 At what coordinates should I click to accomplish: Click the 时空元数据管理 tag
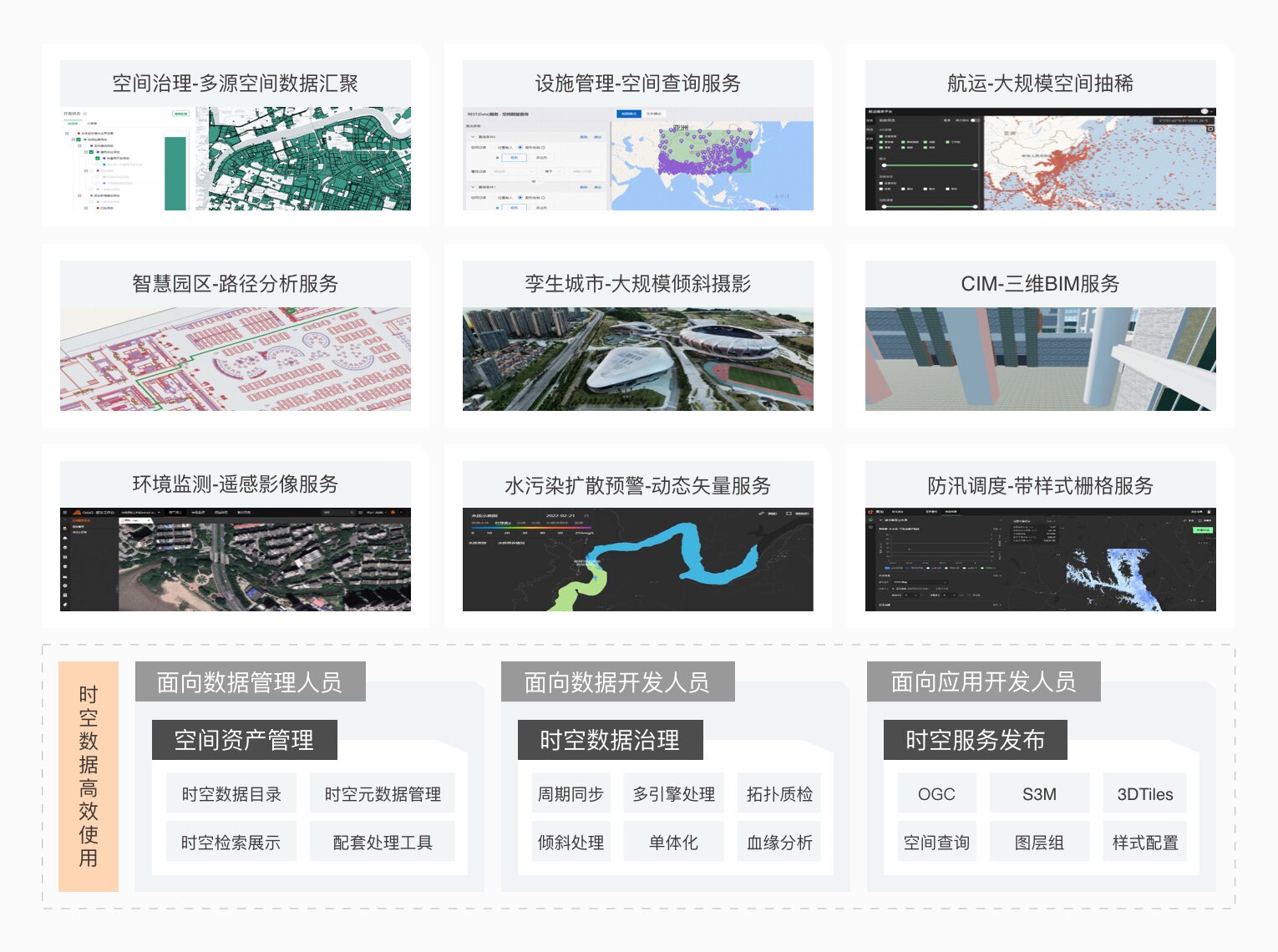pyautogui.click(x=383, y=794)
